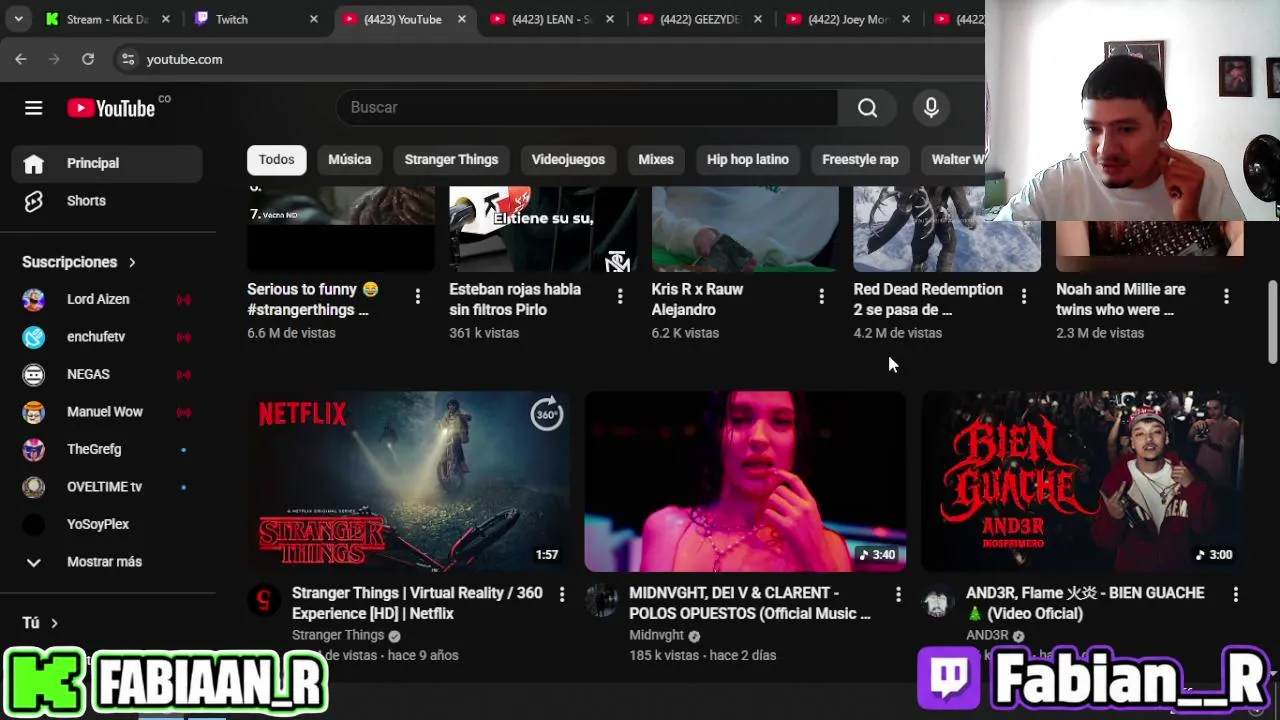
Task: Select the Todos filter chip
Action: [276, 160]
